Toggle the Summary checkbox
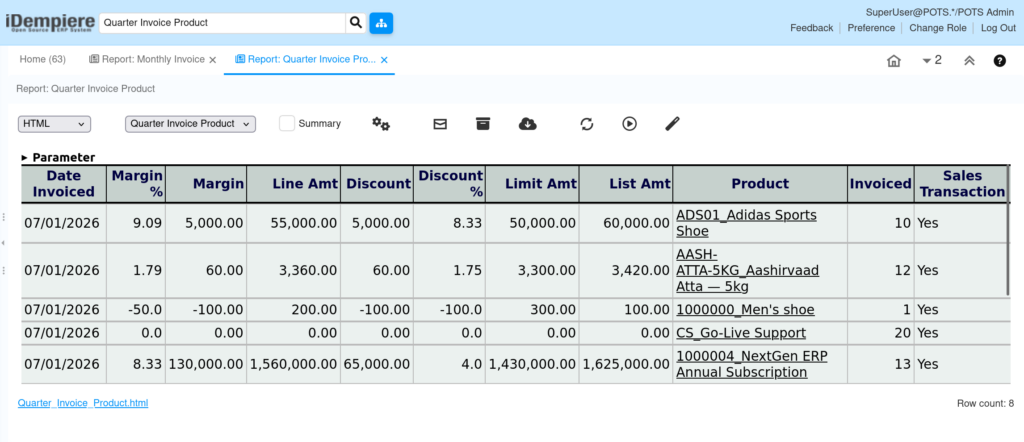1024x442 pixels. point(287,123)
